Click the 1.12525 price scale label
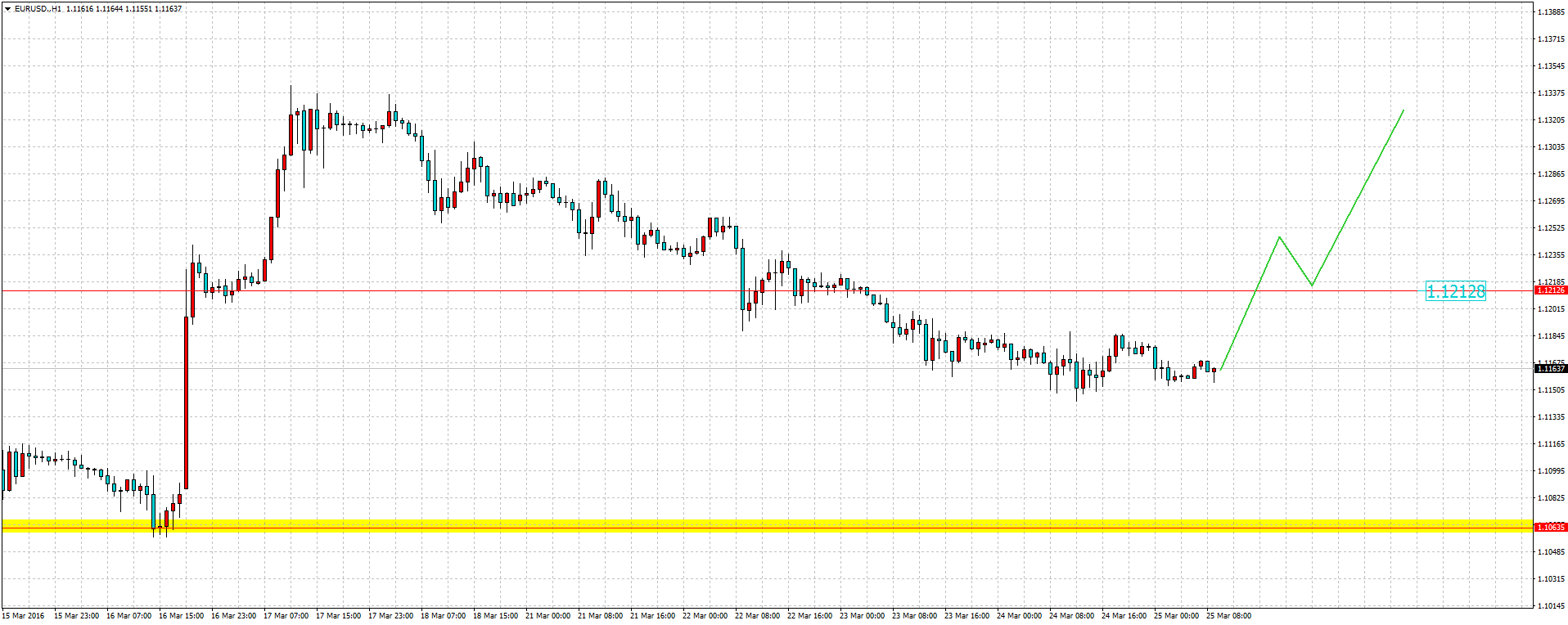Screen dimensions: 1568x625 (1551, 228)
